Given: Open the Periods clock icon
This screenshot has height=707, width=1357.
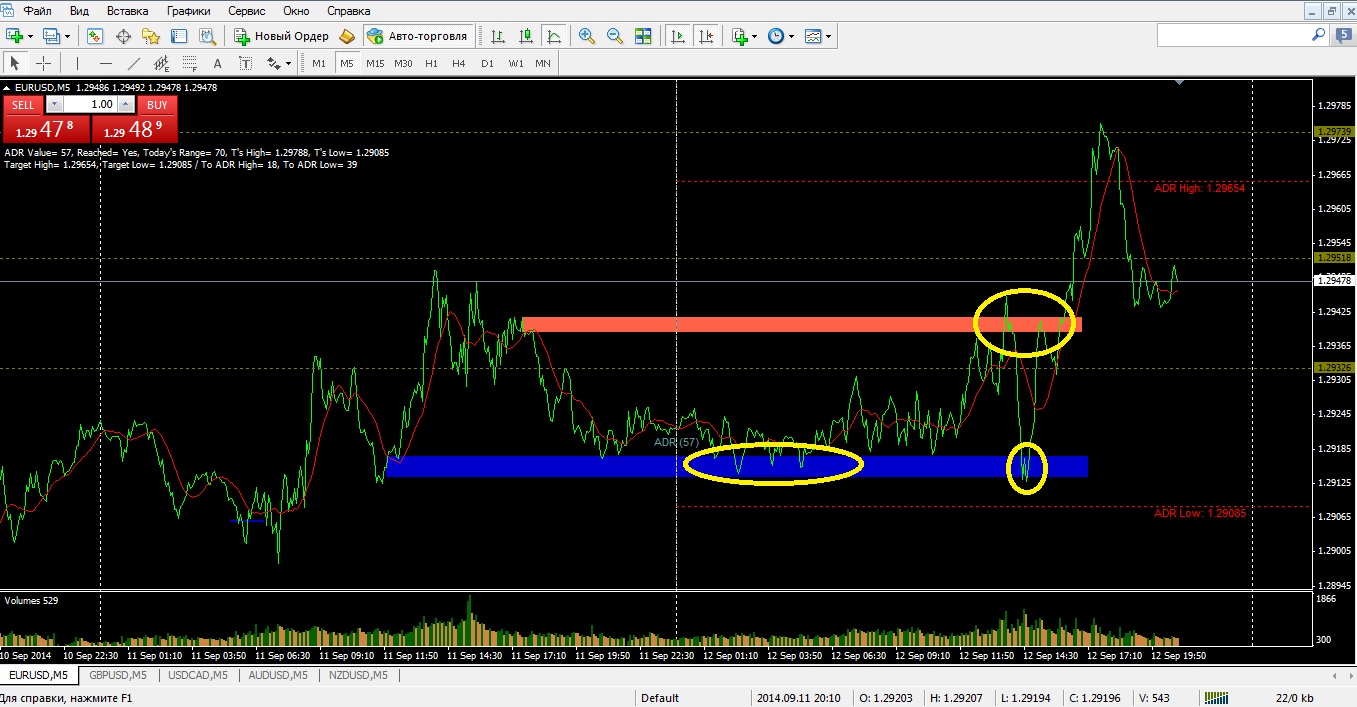Looking at the screenshot, I should [x=776, y=36].
